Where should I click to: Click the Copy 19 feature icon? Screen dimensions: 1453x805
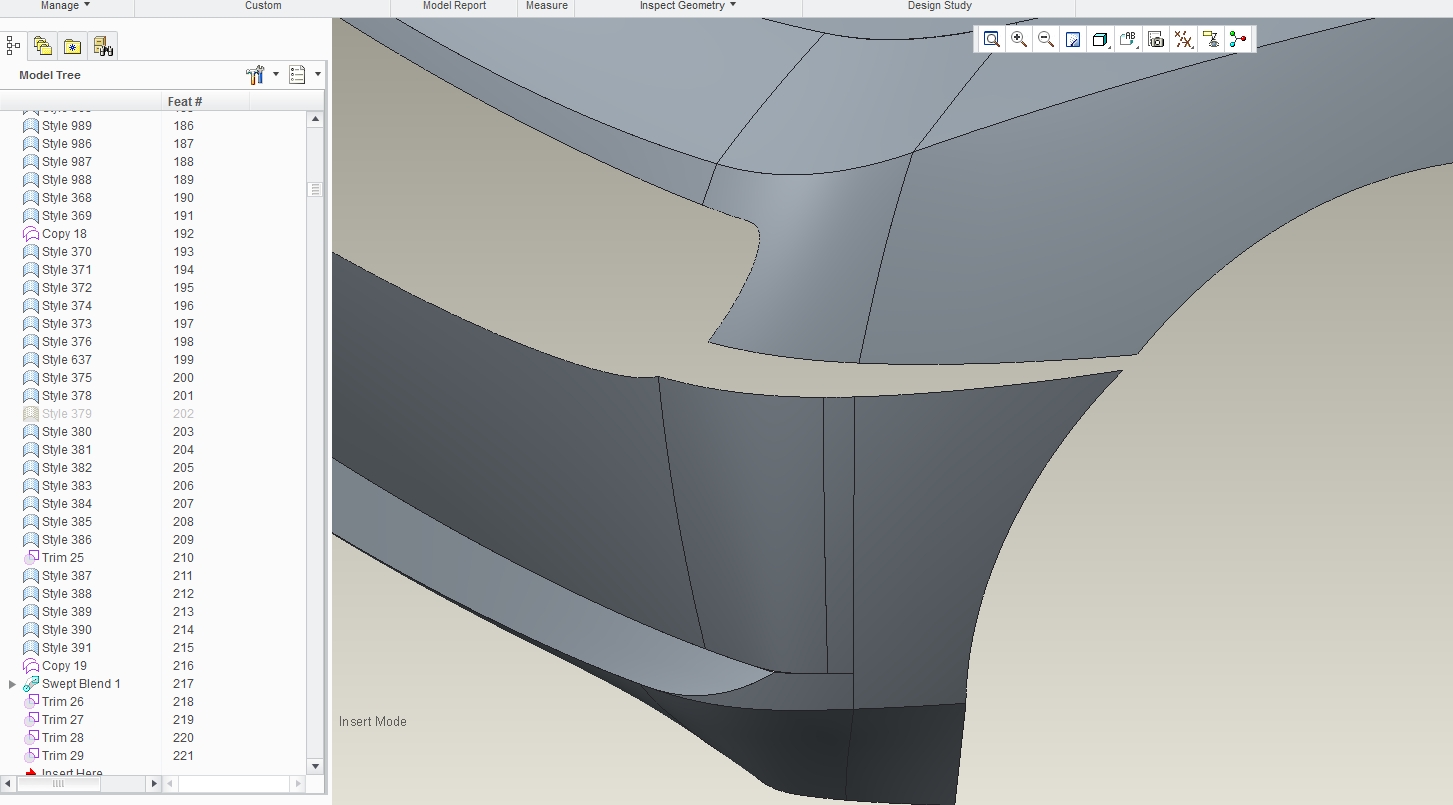pos(31,666)
